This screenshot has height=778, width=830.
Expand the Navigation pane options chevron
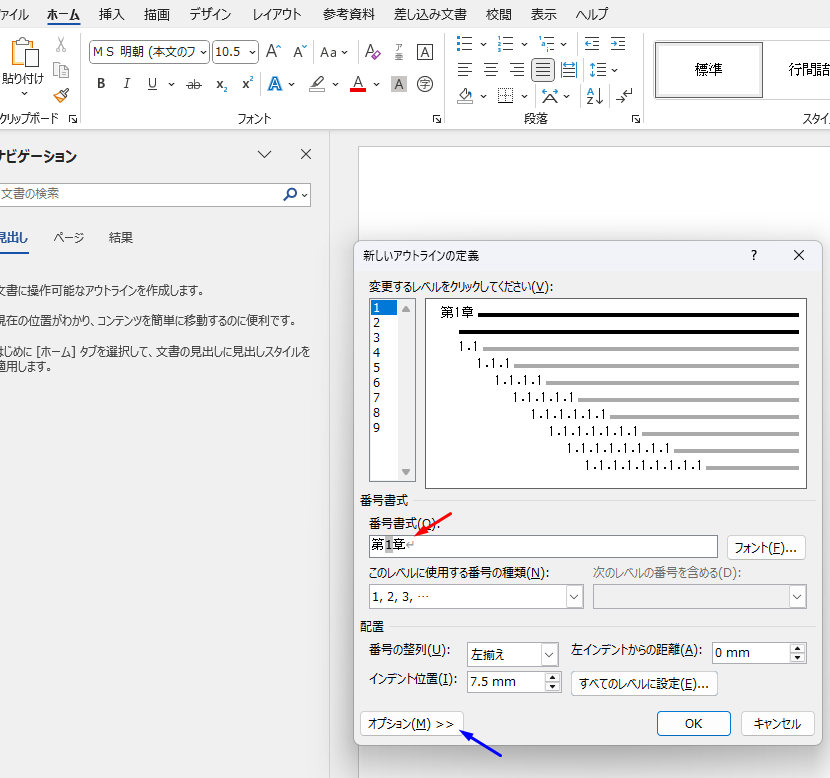[264, 155]
